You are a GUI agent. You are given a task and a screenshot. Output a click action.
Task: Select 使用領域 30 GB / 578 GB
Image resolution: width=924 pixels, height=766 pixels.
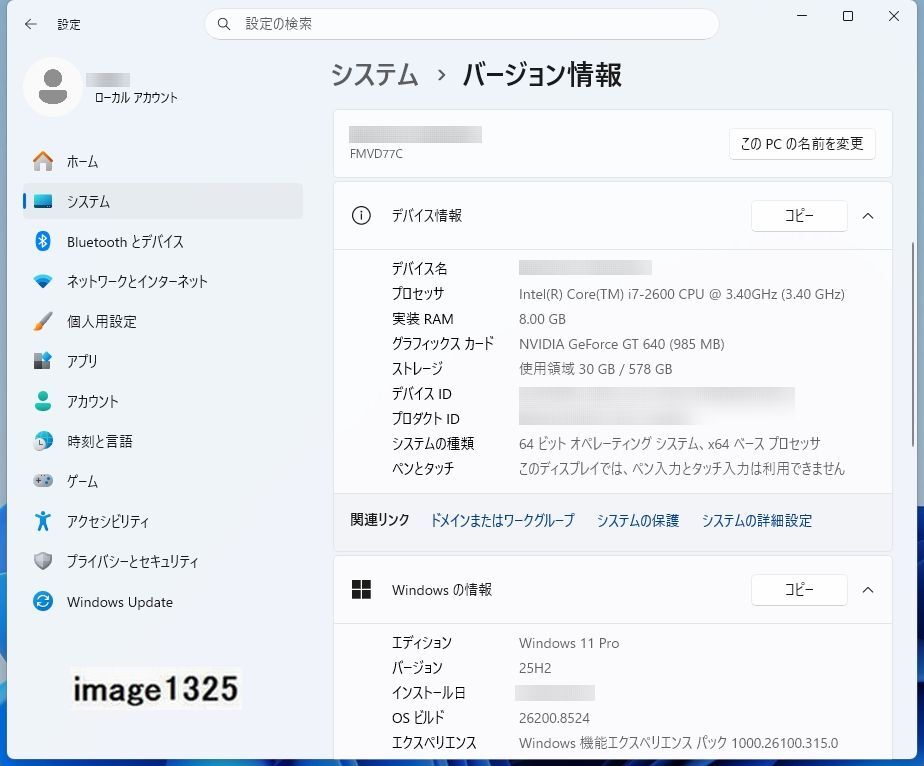pyautogui.click(x=596, y=369)
